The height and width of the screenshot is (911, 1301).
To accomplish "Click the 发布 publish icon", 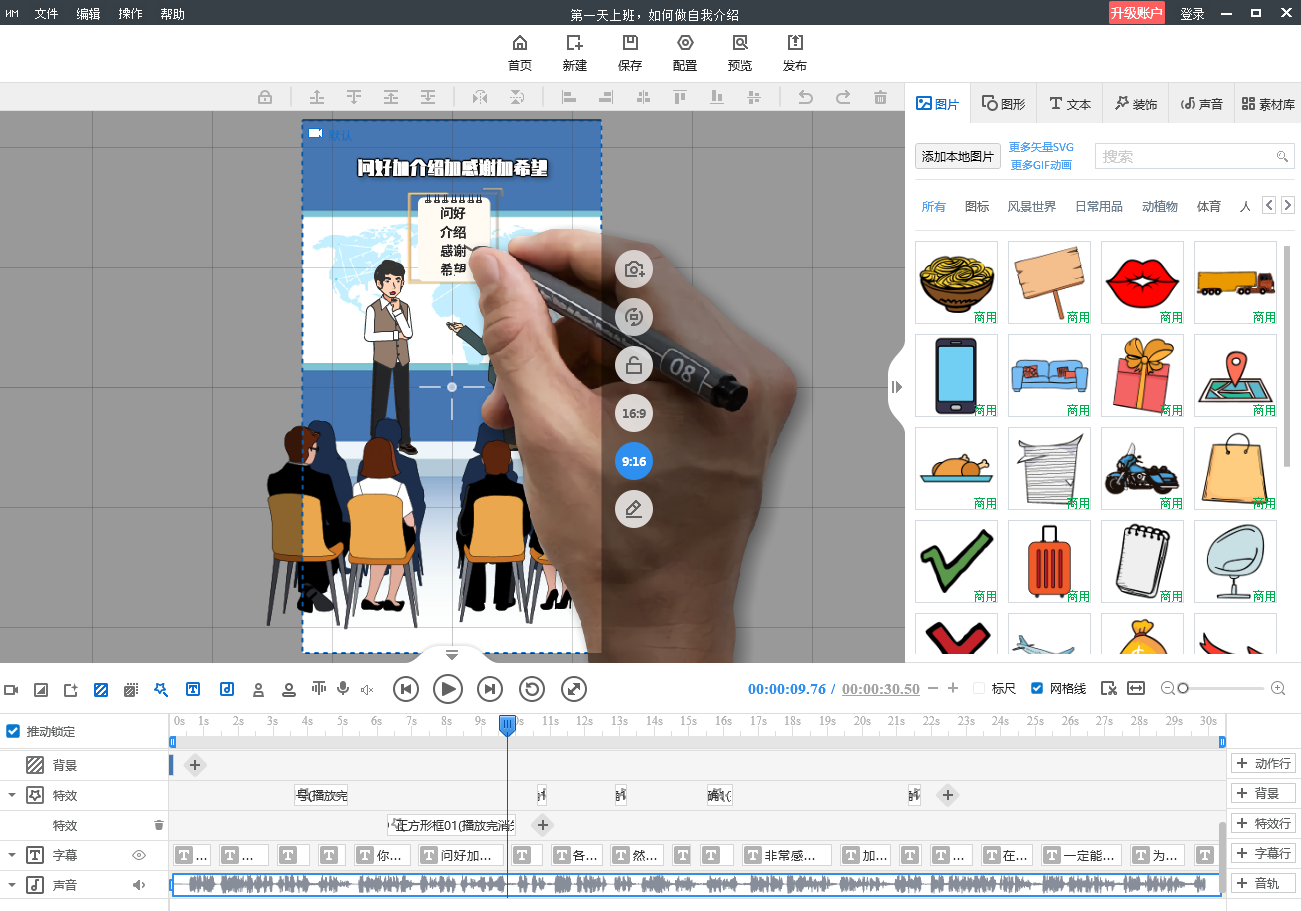I will [x=795, y=53].
